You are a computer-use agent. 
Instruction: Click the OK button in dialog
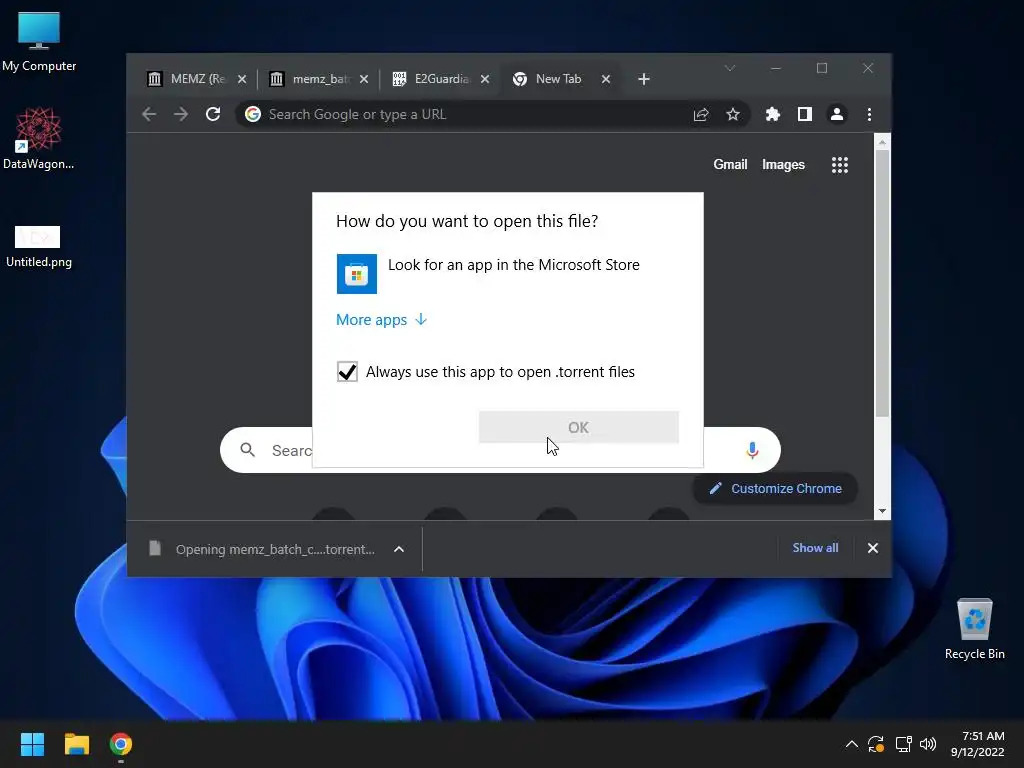pyautogui.click(x=579, y=427)
